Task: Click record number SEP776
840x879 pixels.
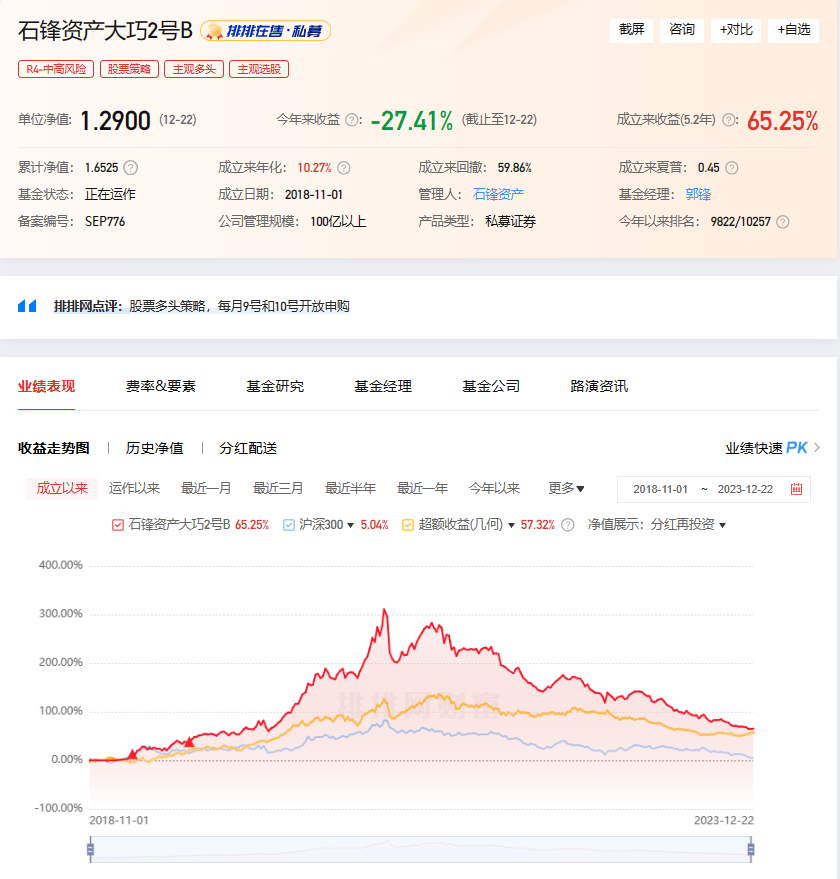Action: (x=105, y=222)
